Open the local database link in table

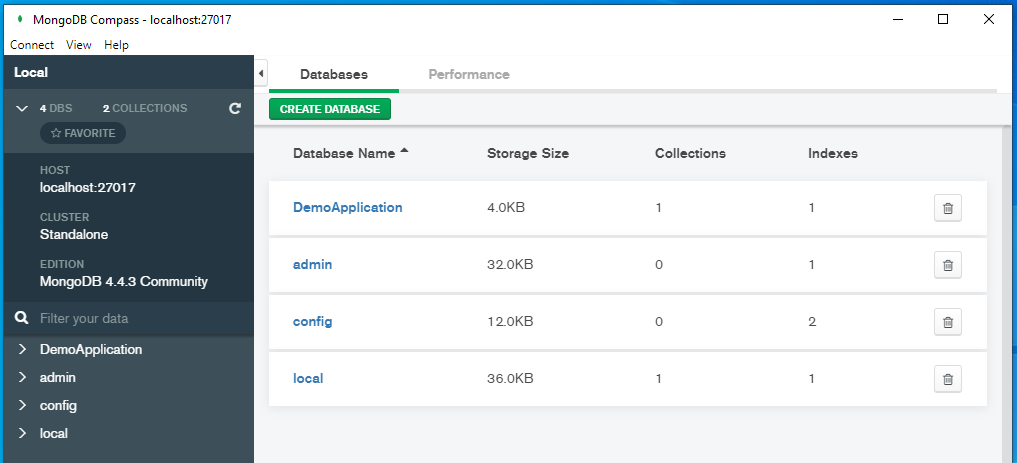pyautogui.click(x=308, y=379)
